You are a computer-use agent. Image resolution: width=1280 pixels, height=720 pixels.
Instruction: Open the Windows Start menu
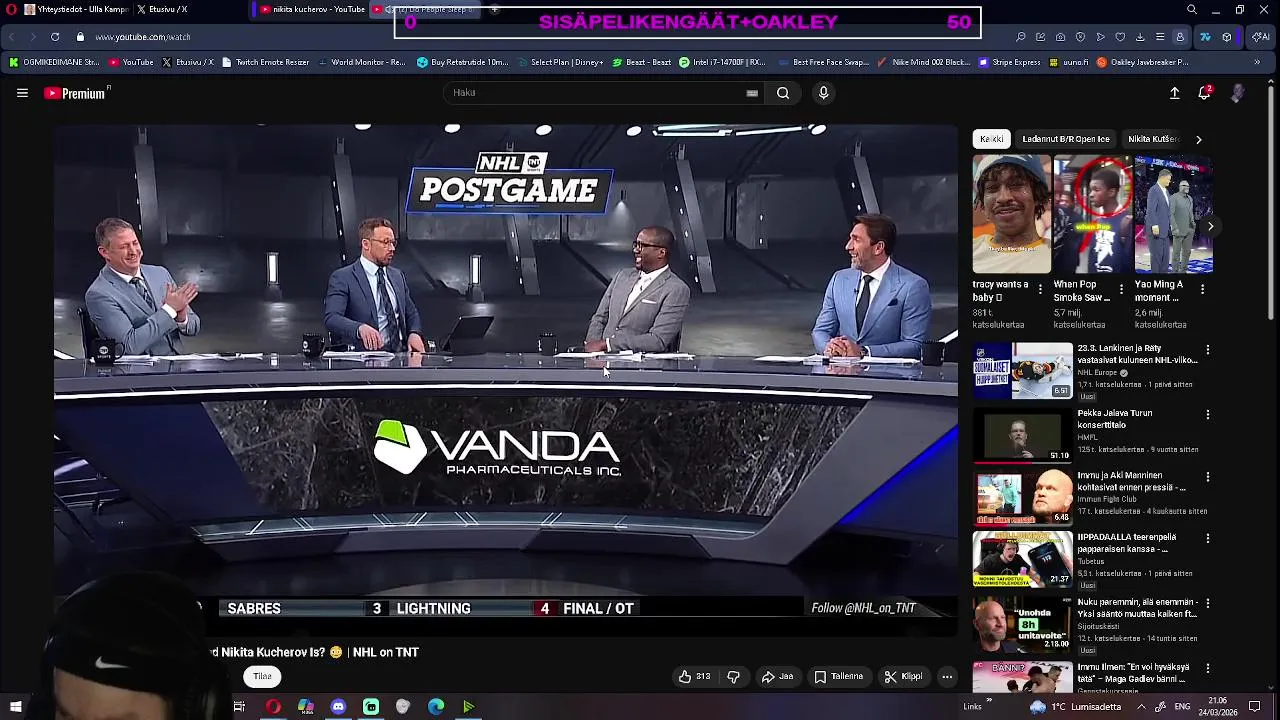click(x=15, y=707)
